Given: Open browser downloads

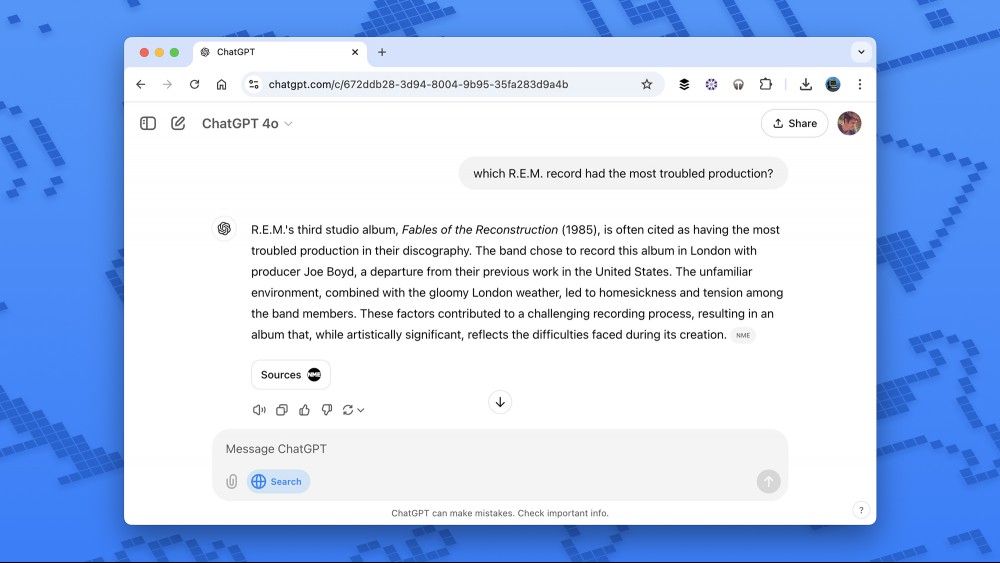Looking at the screenshot, I should pyautogui.click(x=805, y=84).
